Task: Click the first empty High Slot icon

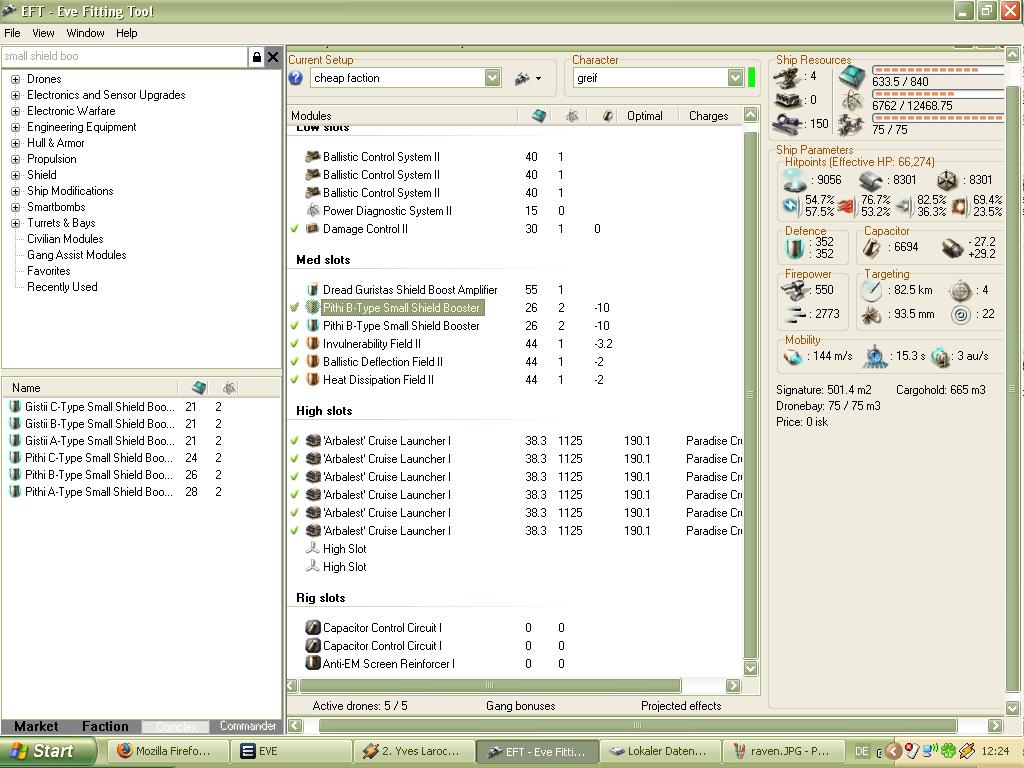Action: [312, 549]
